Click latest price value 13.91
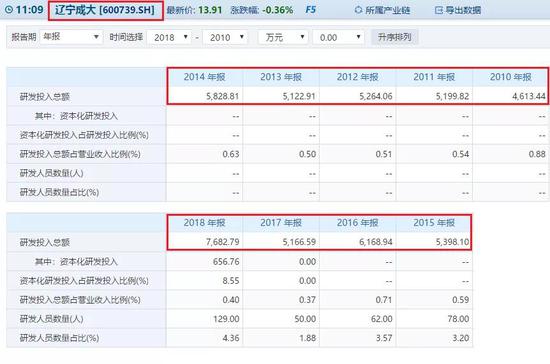550x364 pixels. tap(210, 10)
